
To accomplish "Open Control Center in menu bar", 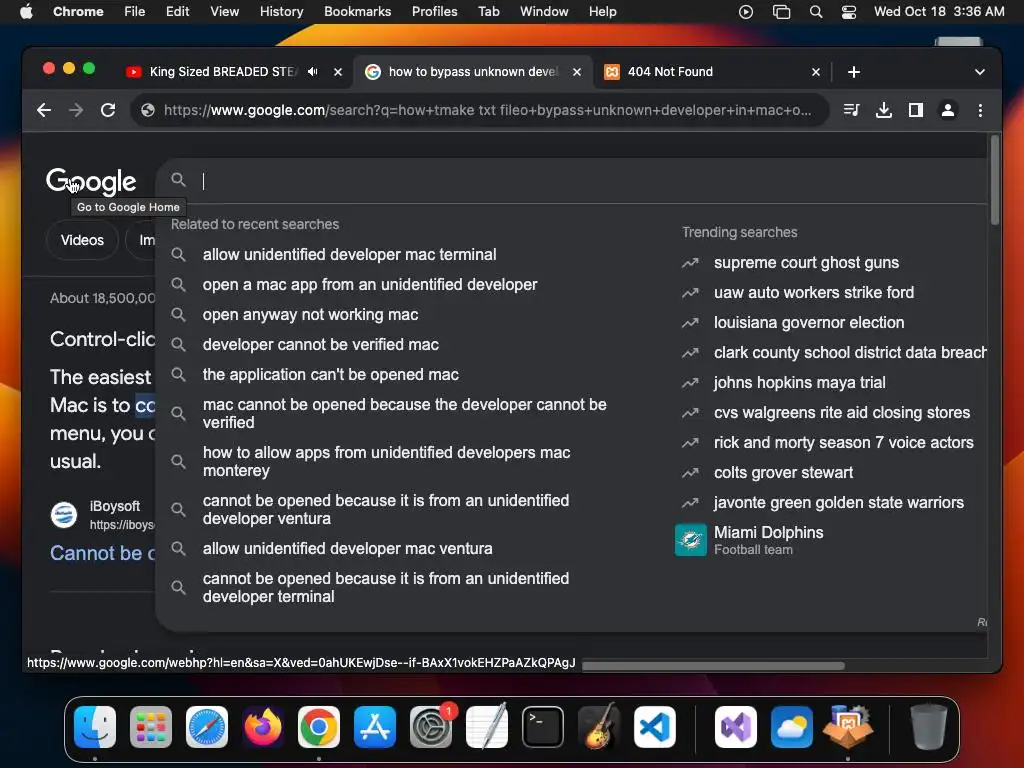I will click(848, 11).
